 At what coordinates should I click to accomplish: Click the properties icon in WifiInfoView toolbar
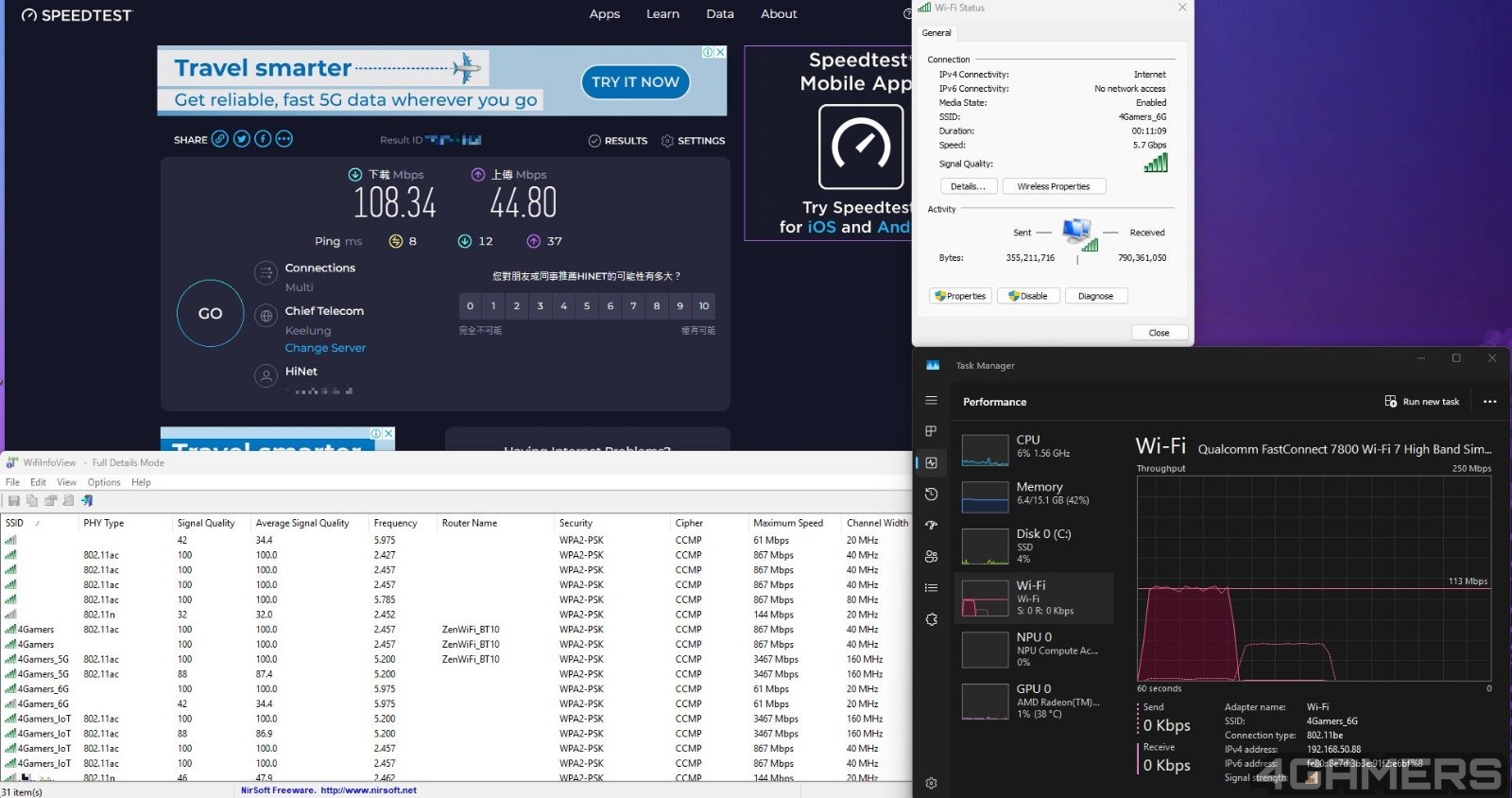pyautogui.click(x=50, y=500)
